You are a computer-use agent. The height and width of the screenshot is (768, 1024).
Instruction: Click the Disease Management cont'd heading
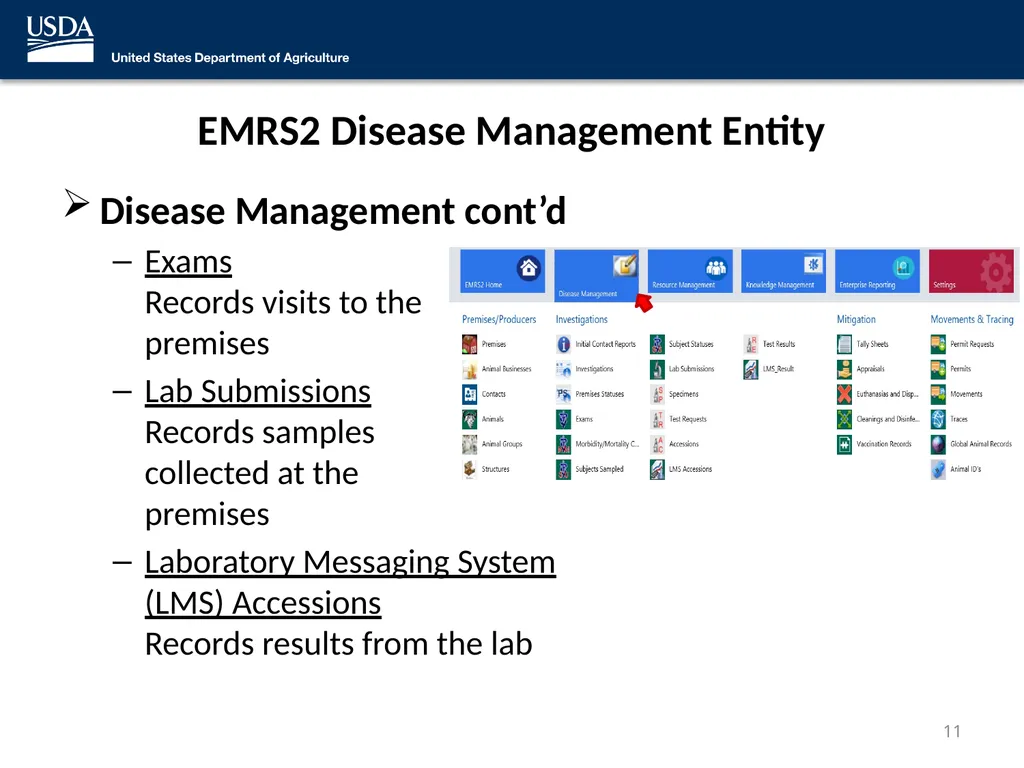(332, 212)
